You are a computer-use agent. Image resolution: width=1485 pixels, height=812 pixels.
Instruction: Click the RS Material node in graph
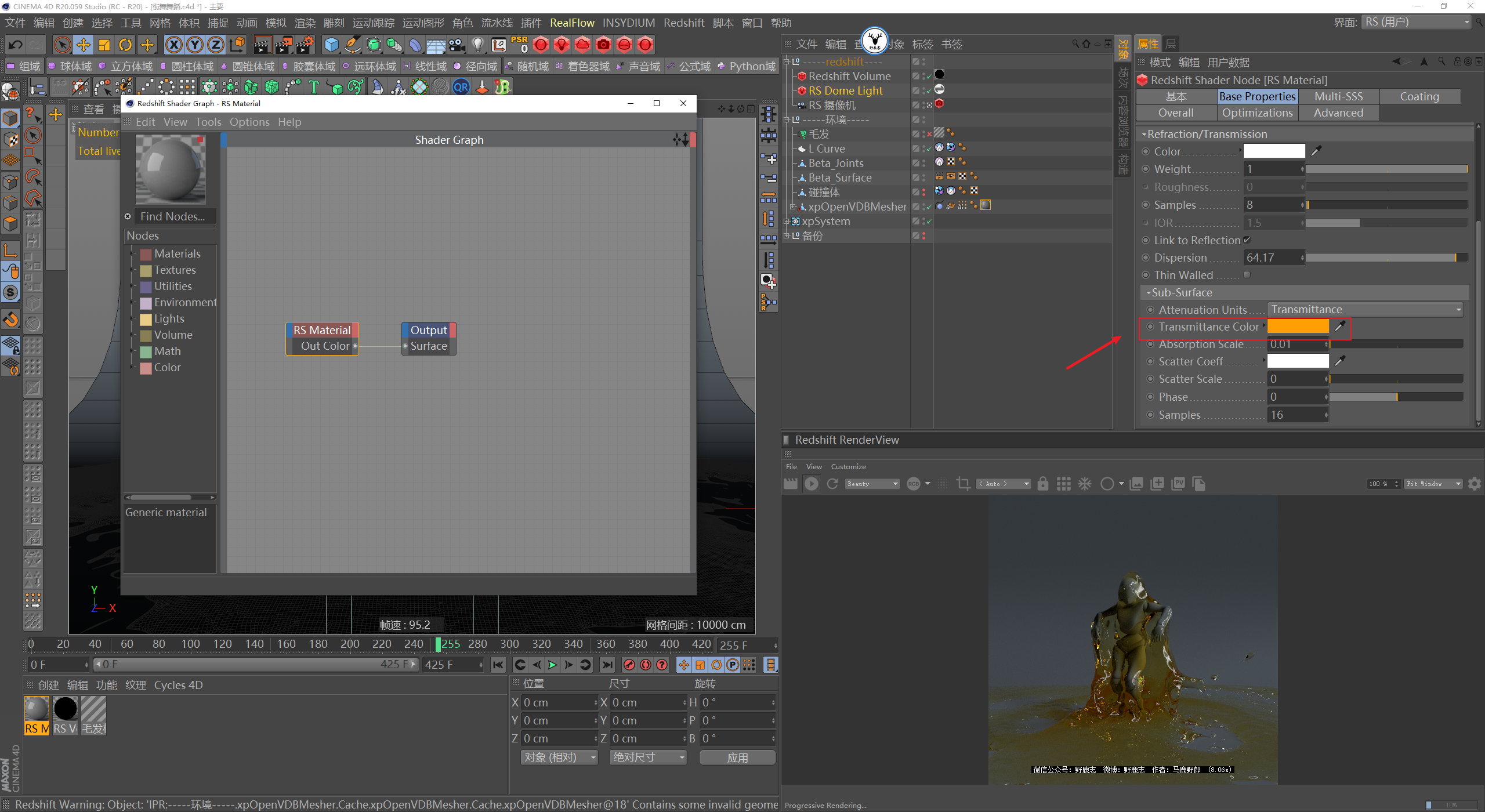322,330
